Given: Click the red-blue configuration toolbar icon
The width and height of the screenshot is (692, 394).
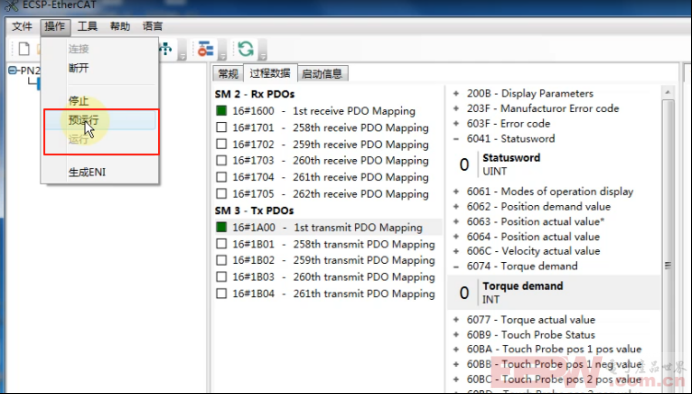Looking at the screenshot, I should [x=205, y=49].
